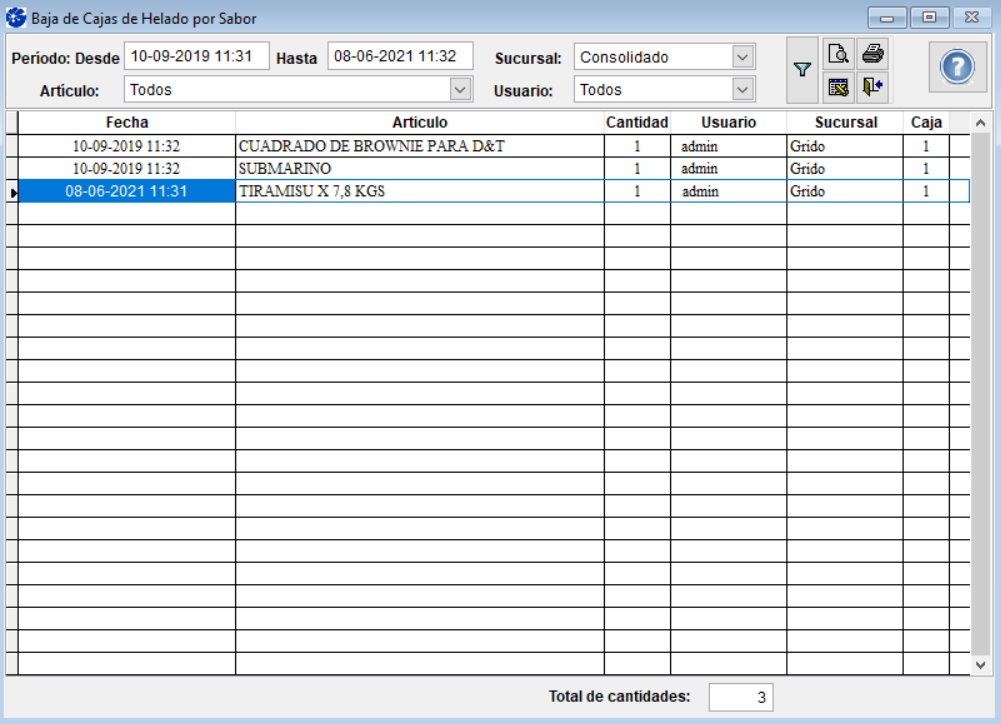The width and height of the screenshot is (1001, 724).
Task: Apply the filter using the funnel icon
Action: [x=802, y=70]
